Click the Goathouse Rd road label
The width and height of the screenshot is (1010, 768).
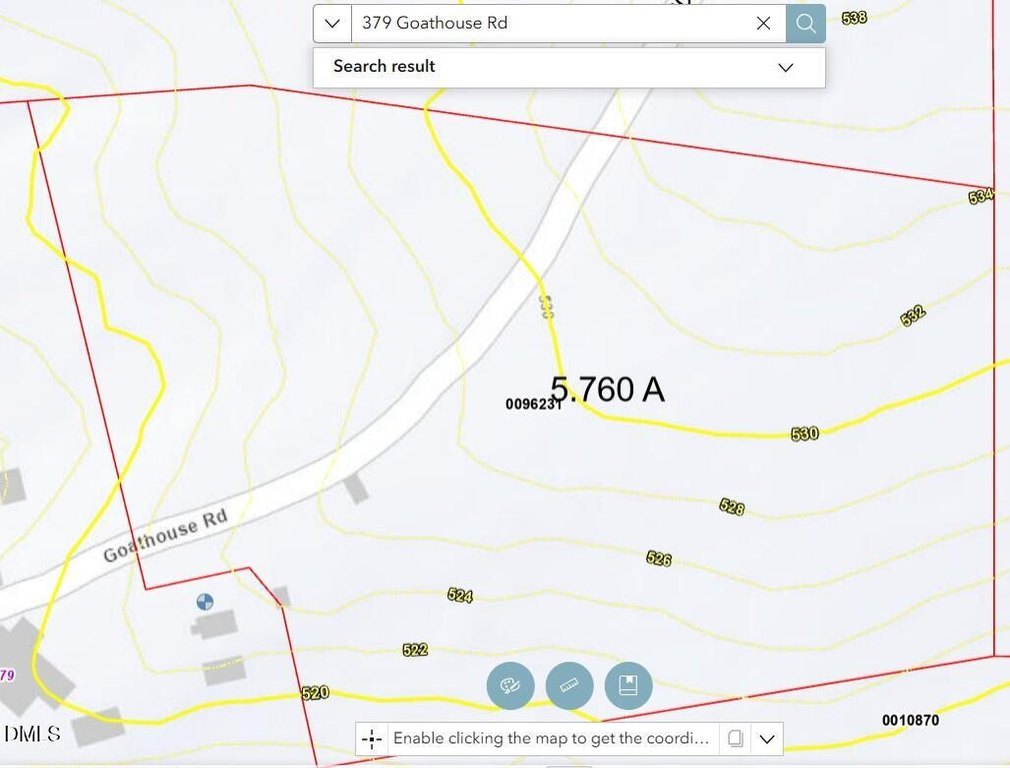[x=166, y=535]
